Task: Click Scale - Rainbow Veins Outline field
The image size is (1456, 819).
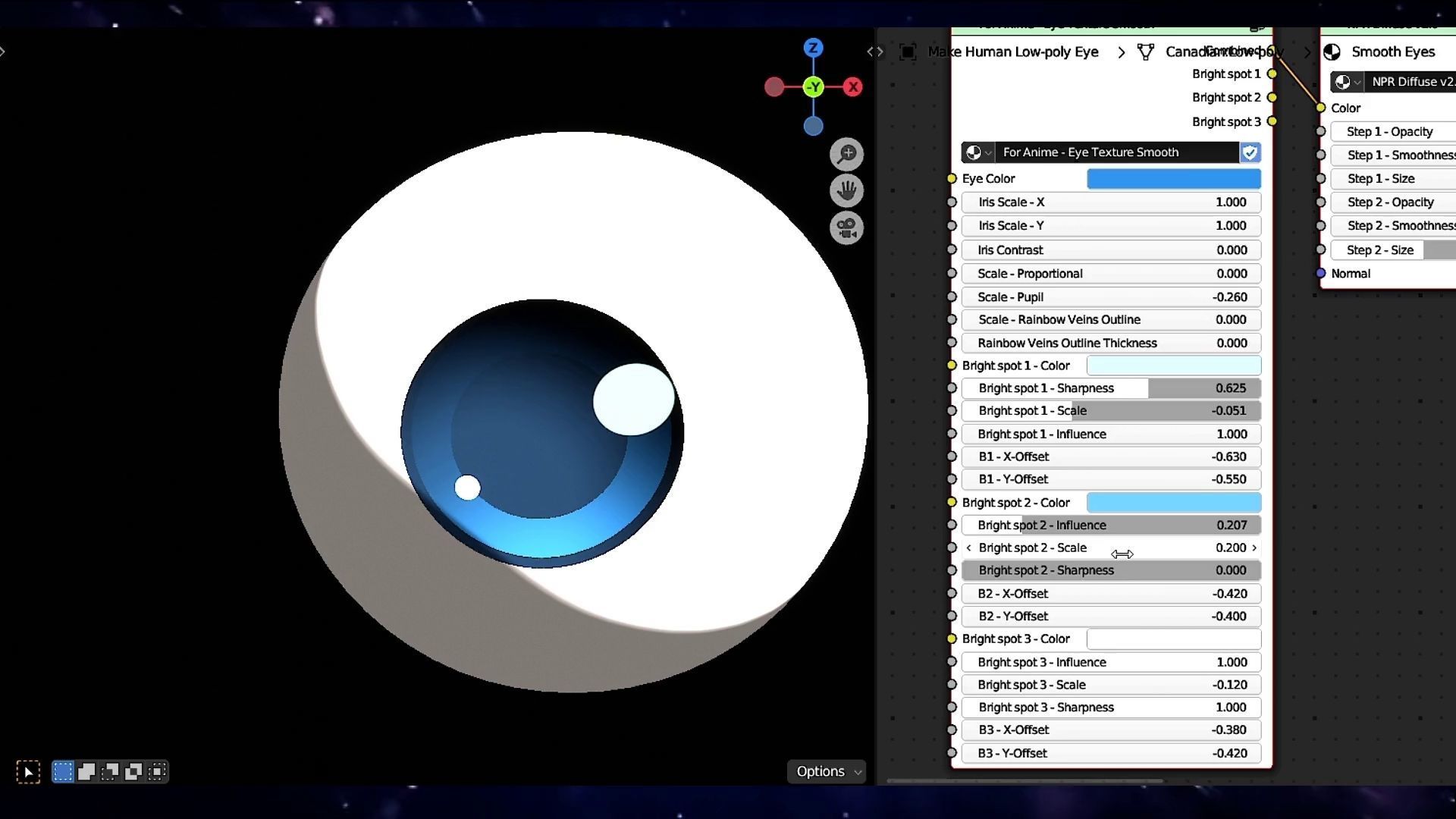Action: click(1112, 320)
